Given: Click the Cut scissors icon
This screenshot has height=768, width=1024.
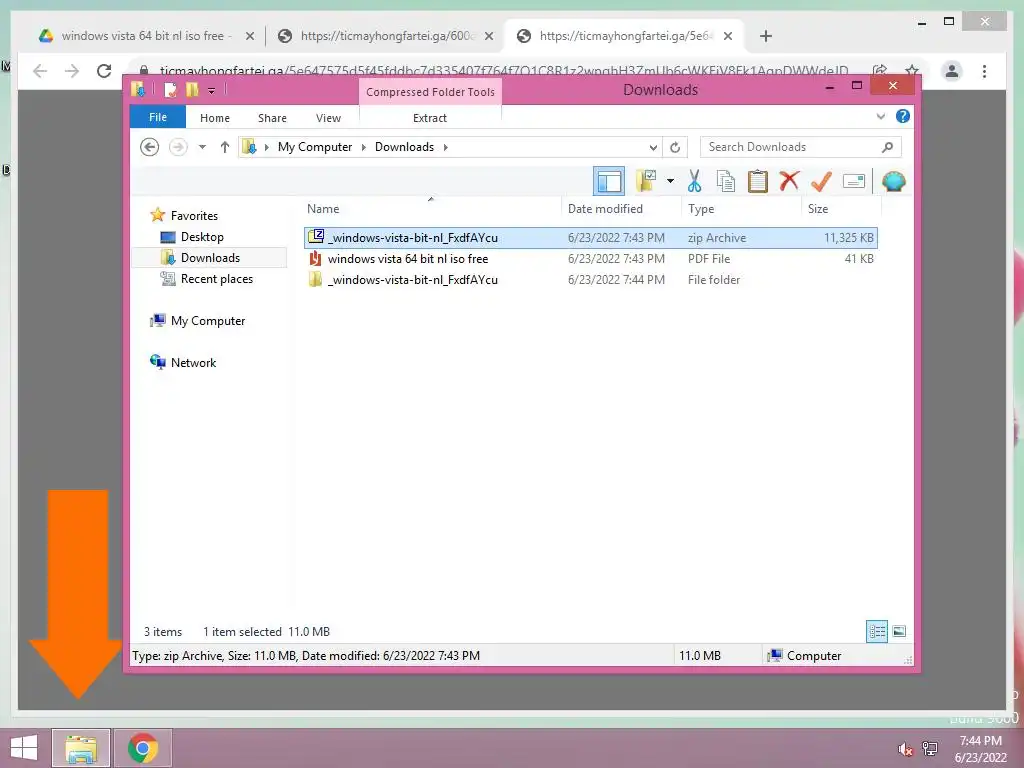Looking at the screenshot, I should (x=694, y=181).
